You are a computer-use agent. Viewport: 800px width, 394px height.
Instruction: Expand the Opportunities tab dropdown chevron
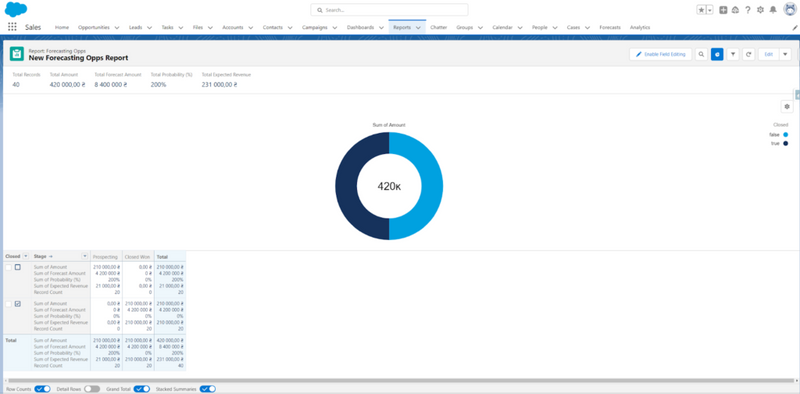point(117,28)
